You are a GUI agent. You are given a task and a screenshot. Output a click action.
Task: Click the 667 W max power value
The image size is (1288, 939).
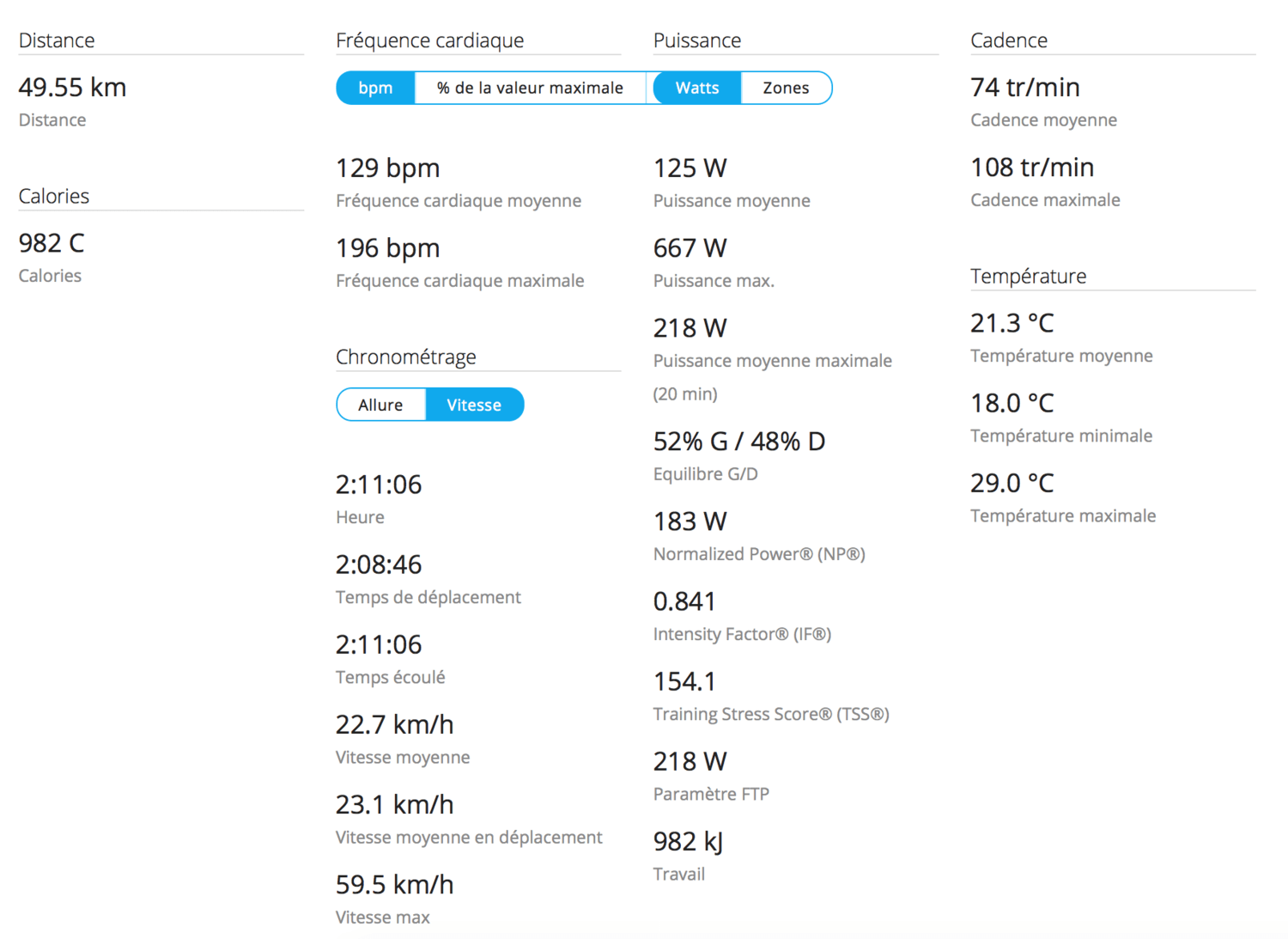(x=690, y=248)
